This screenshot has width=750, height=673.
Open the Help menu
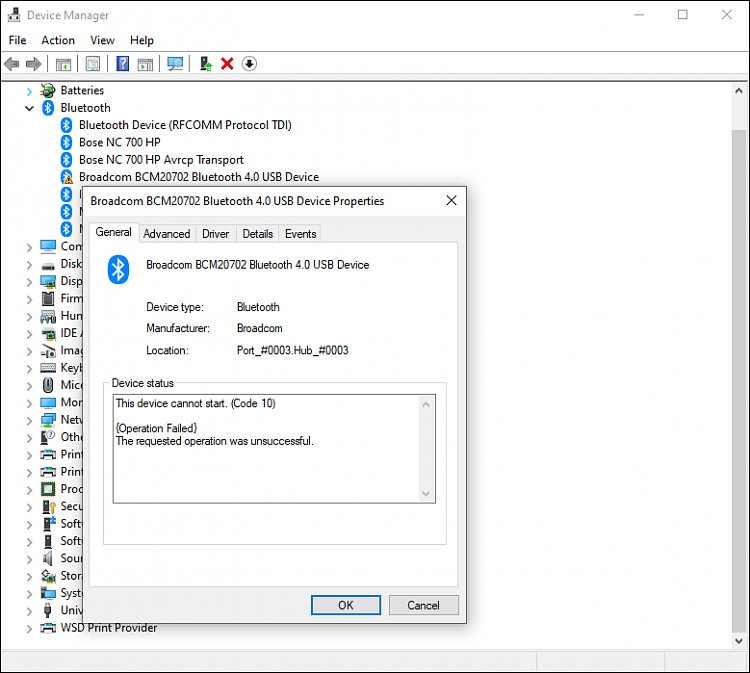point(142,40)
